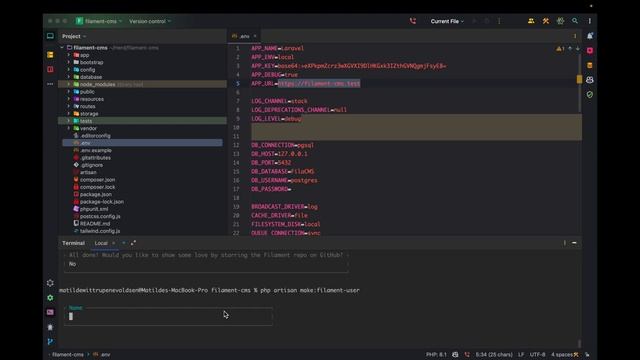Expand the app folder
The height and width of the screenshot is (360, 640).
point(69,55)
